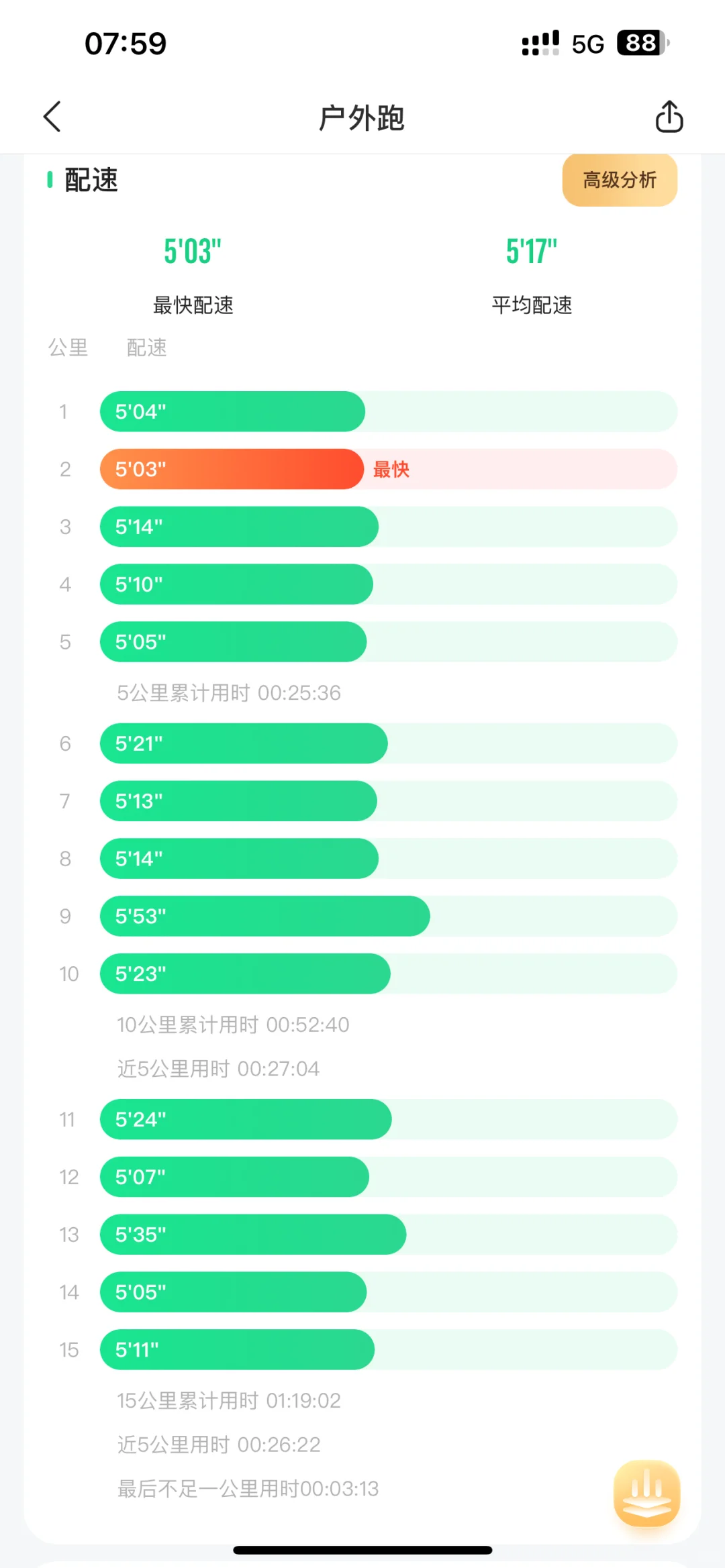
Task: Tap the 配速 section header
Action: click(x=91, y=180)
